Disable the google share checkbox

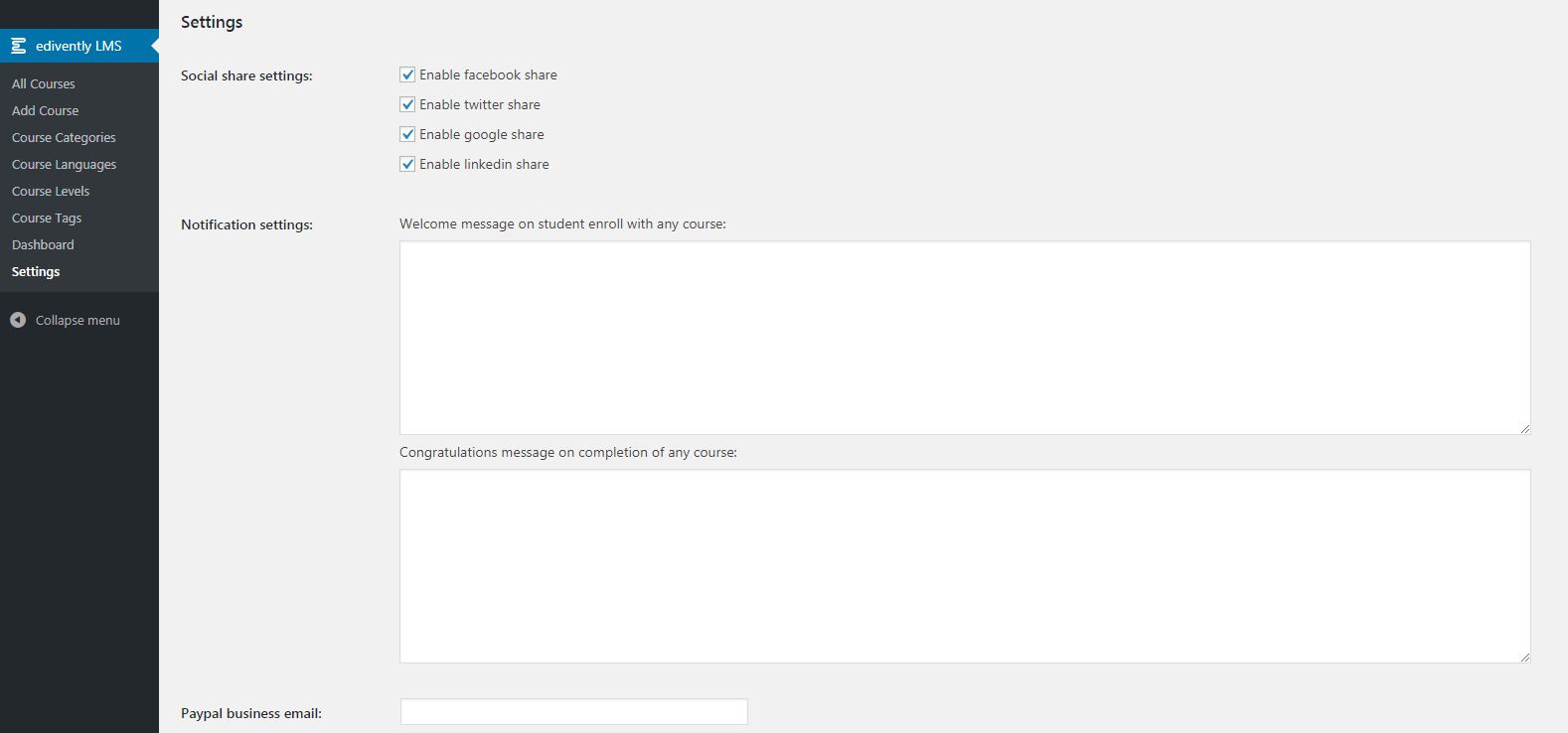[407, 134]
